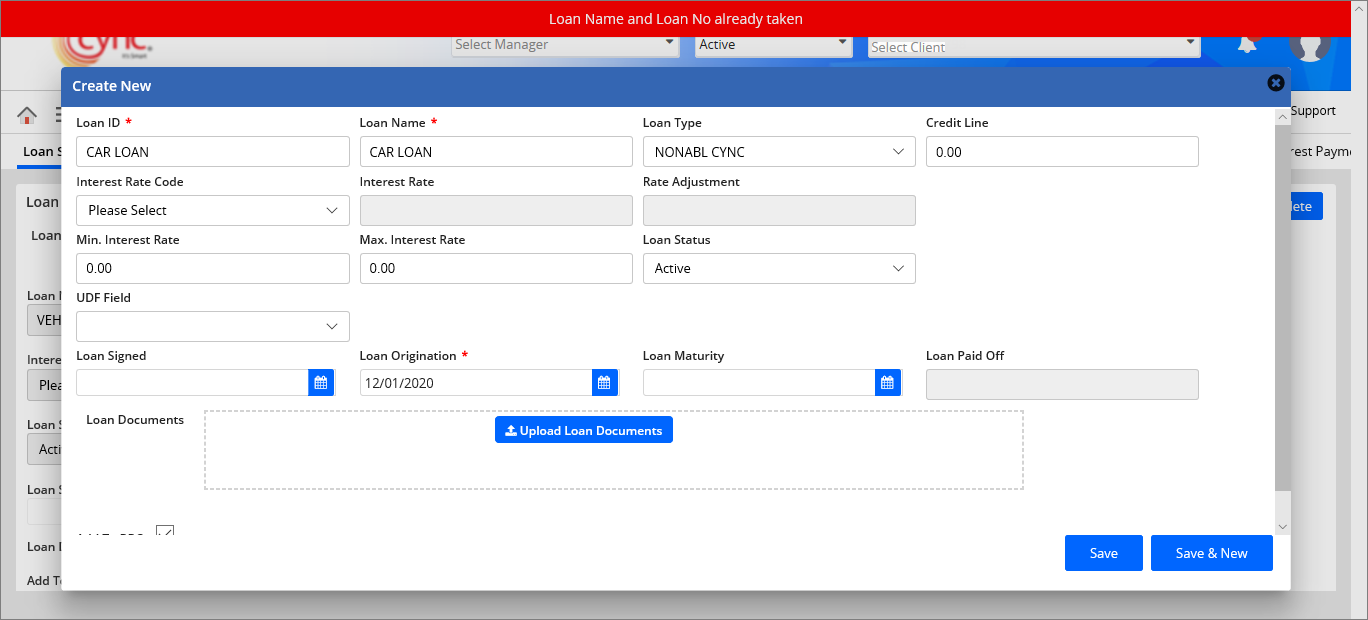Open the UDF Field dropdown
Screen dimensions: 1368x620
[x=212, y=326]
